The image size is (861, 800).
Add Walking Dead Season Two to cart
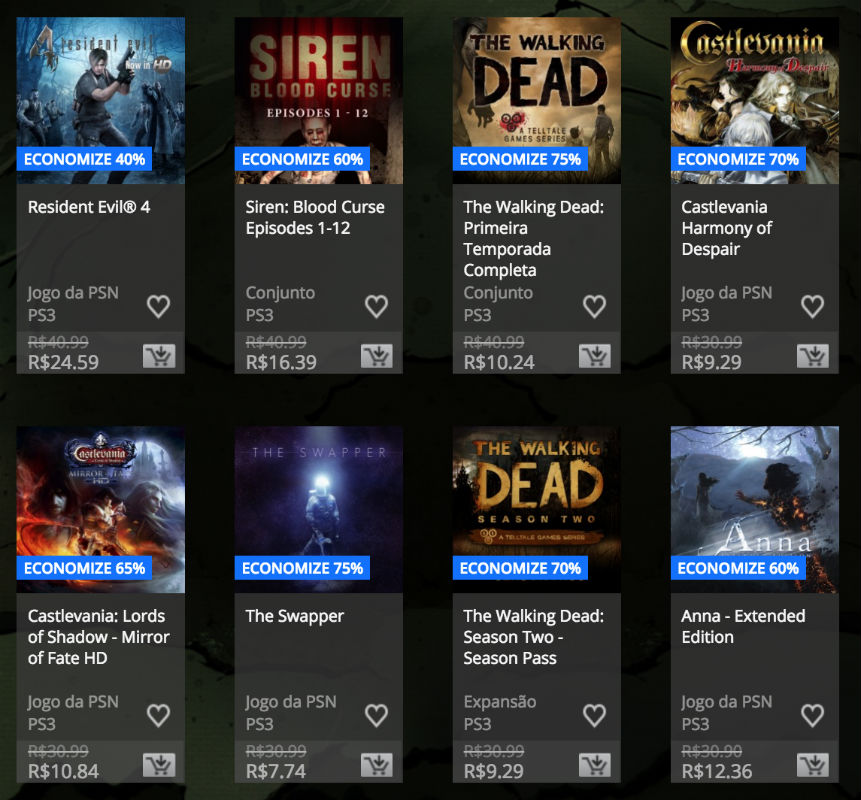[x=595, y=765]
